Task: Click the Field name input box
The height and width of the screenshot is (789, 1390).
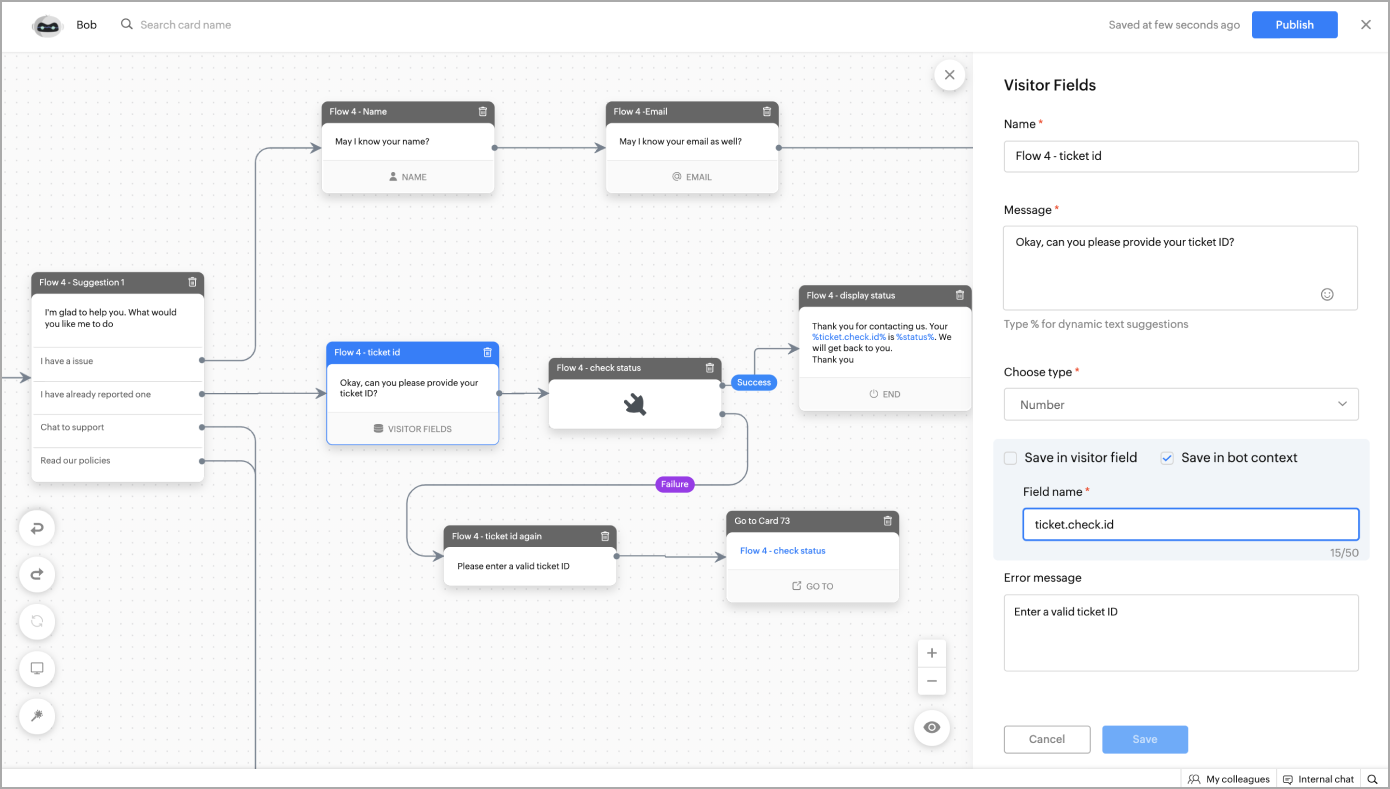Action: point(1190,524)
